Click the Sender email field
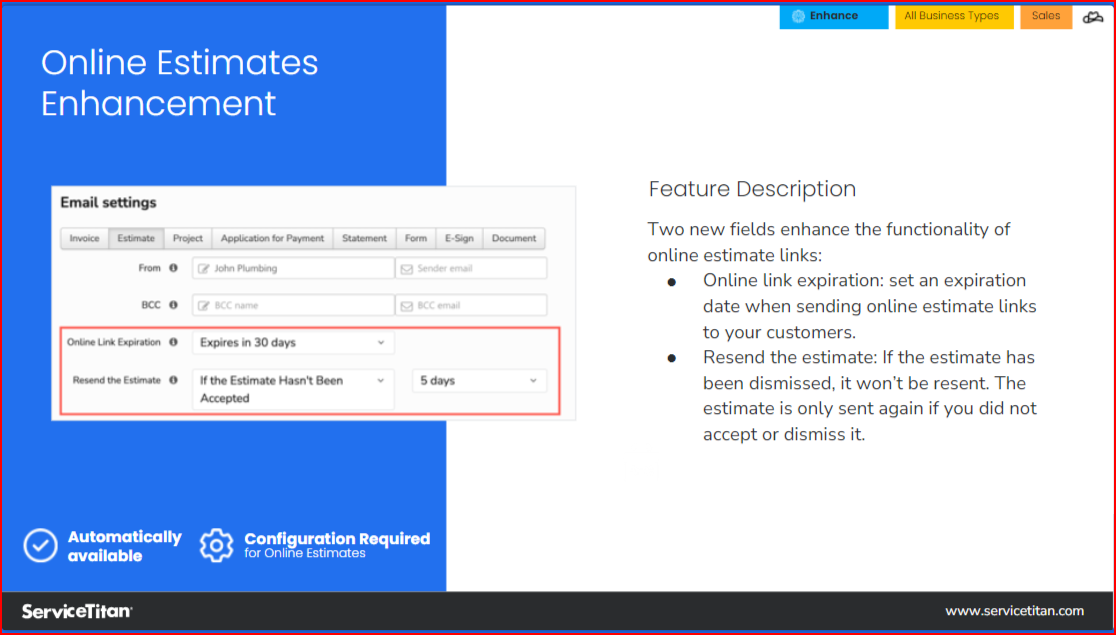Screen dimensions: 1116x635 (x=471, y=268)
